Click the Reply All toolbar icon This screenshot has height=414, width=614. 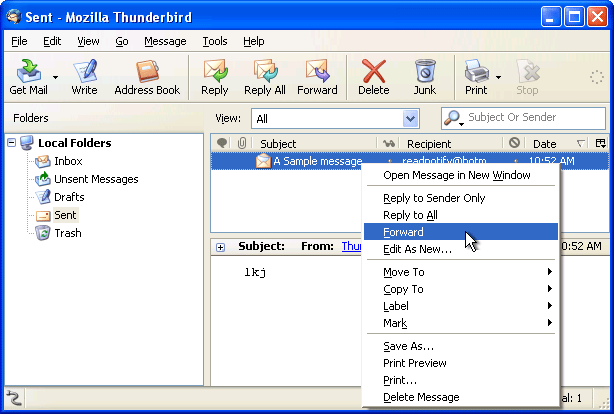click(265, 72)
